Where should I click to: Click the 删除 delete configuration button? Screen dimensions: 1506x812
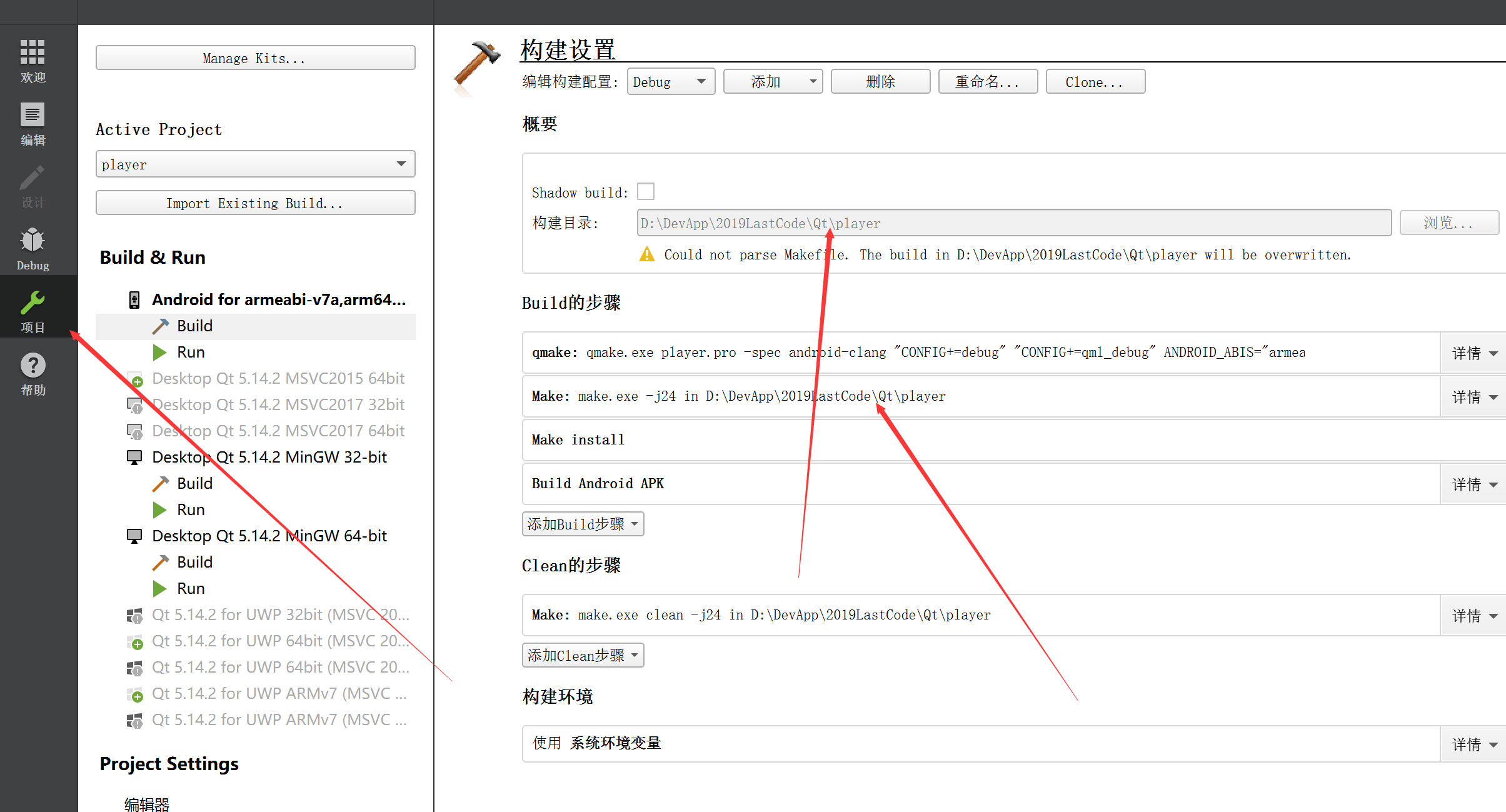(x=880, y=82)
